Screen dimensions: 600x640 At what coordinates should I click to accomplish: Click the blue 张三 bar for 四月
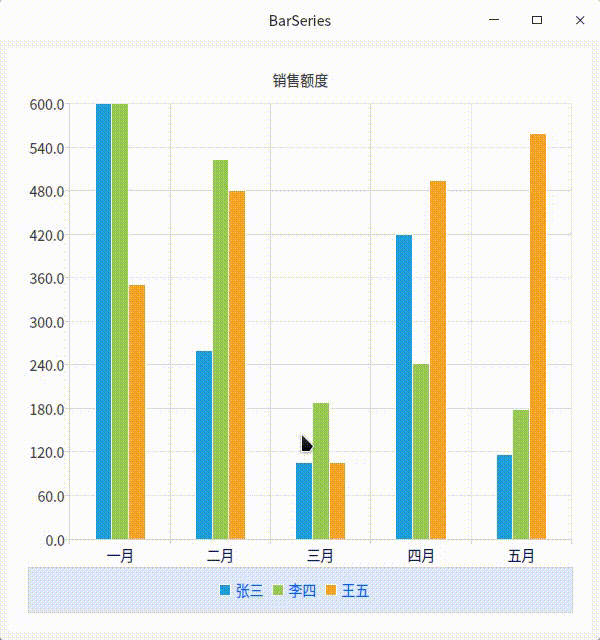(404, 387)
